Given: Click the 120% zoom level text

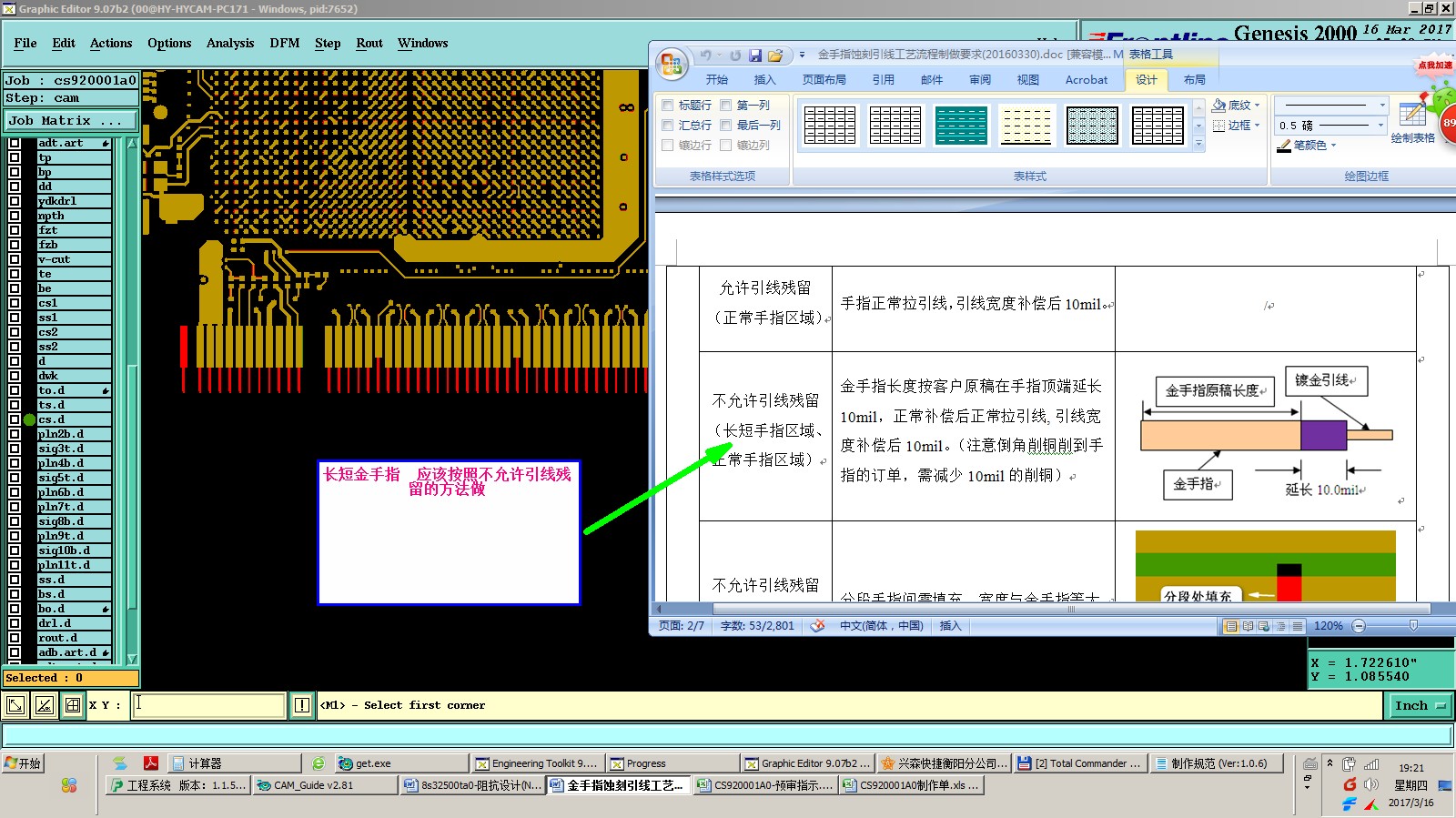Looking at the screenshot, I should coord(1328,626).
